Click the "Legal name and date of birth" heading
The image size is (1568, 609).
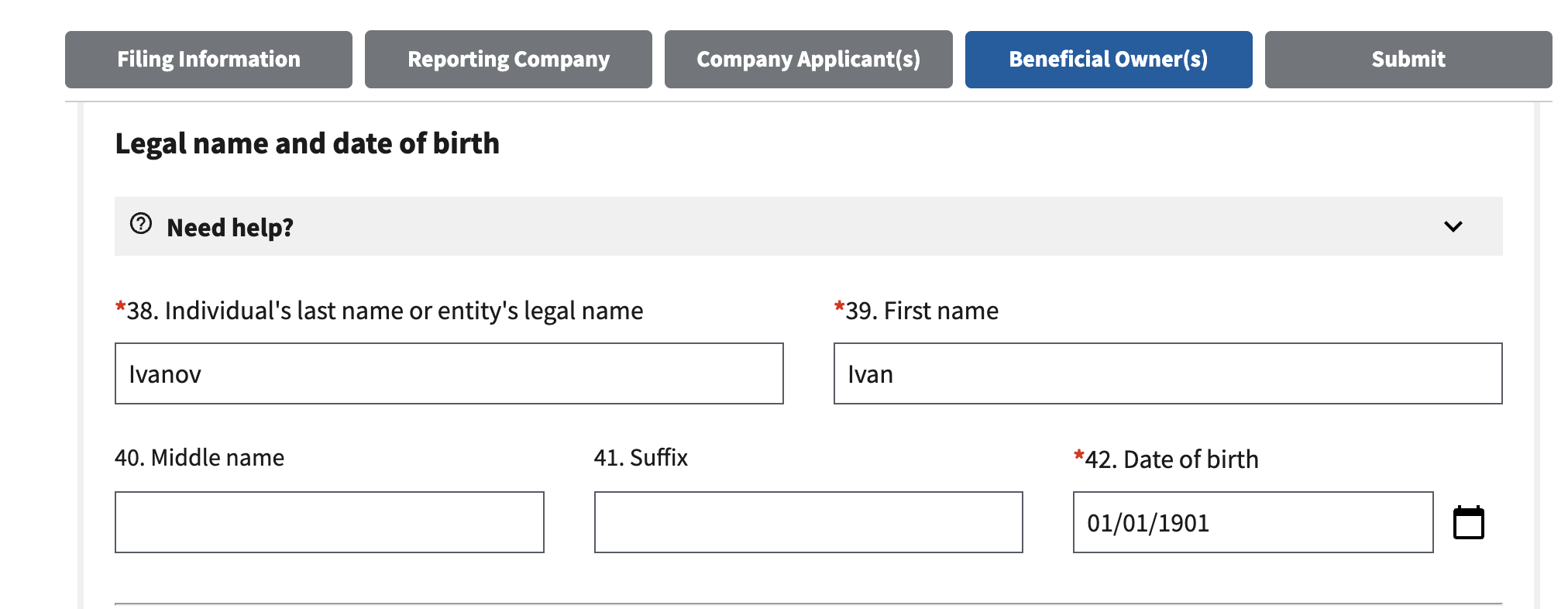(x=307, y=143)
